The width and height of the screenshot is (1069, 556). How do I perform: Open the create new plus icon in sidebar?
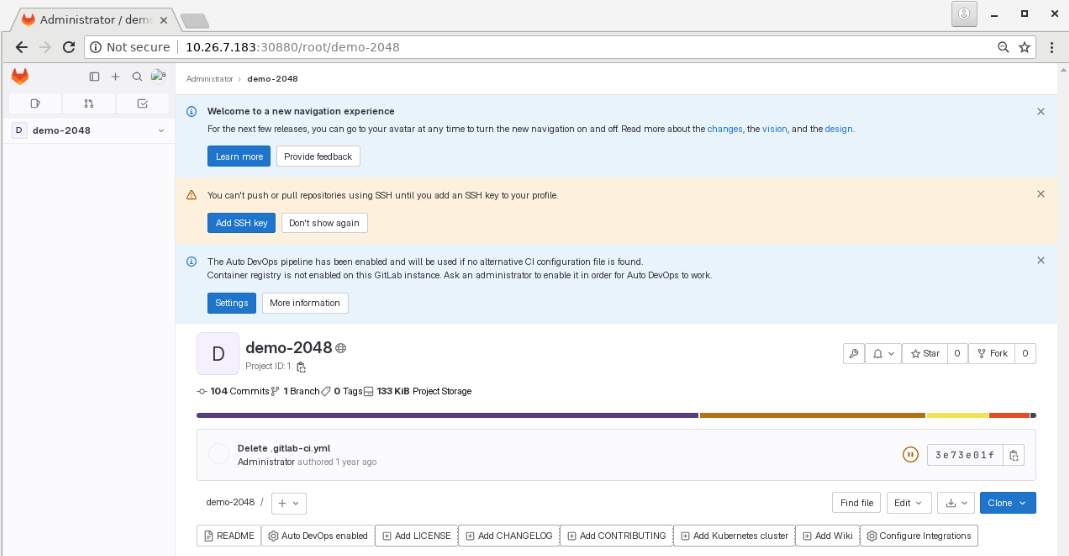(115, 77)
